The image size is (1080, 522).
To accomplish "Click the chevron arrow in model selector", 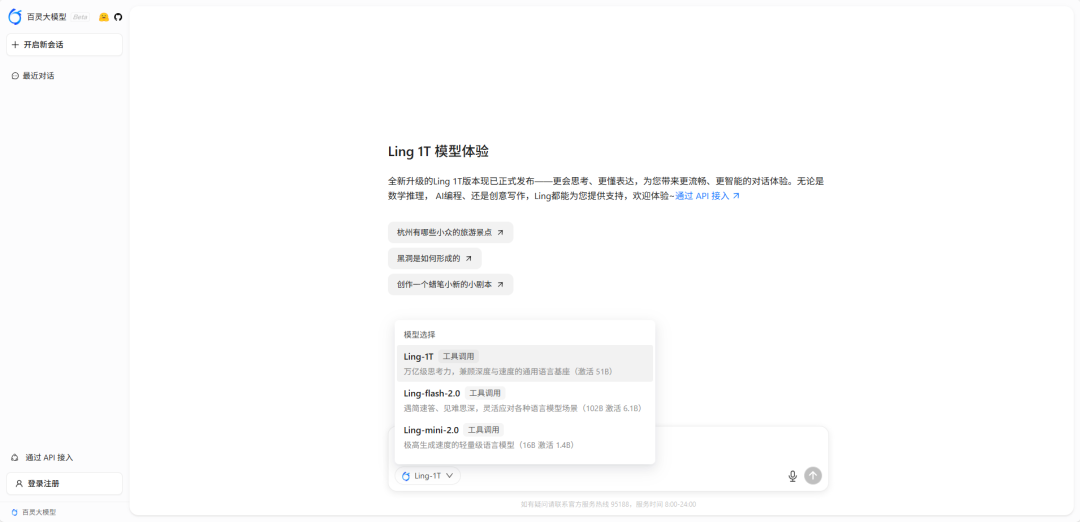I will point(449,476).
